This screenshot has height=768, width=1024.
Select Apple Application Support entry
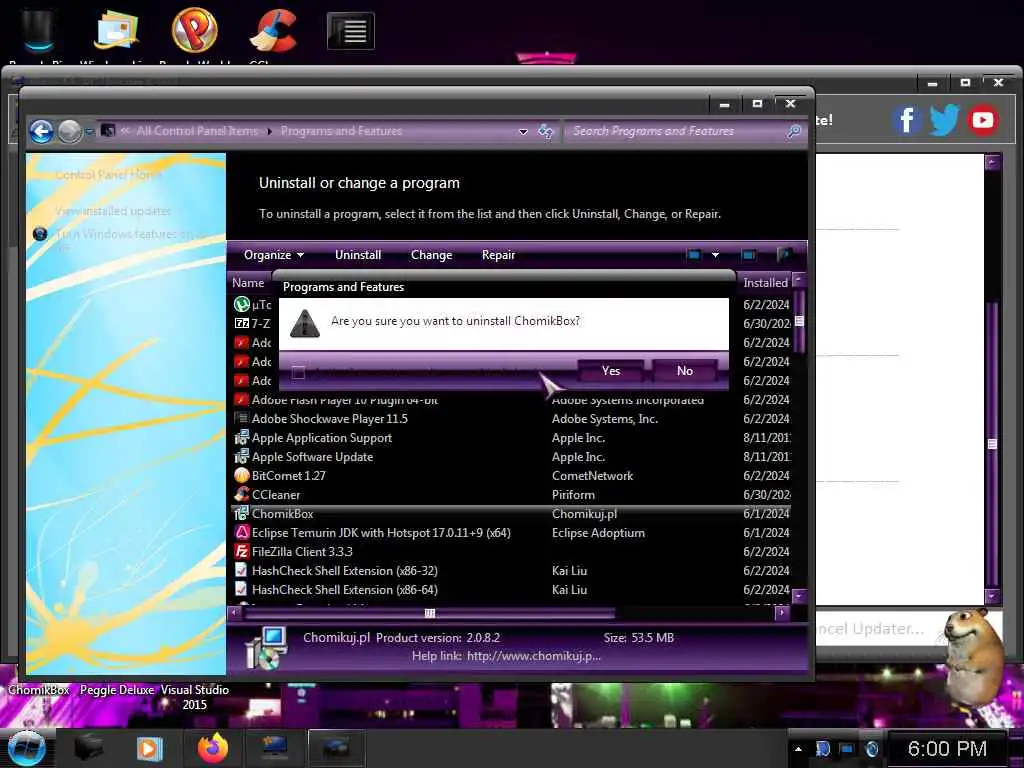[511, 438]
